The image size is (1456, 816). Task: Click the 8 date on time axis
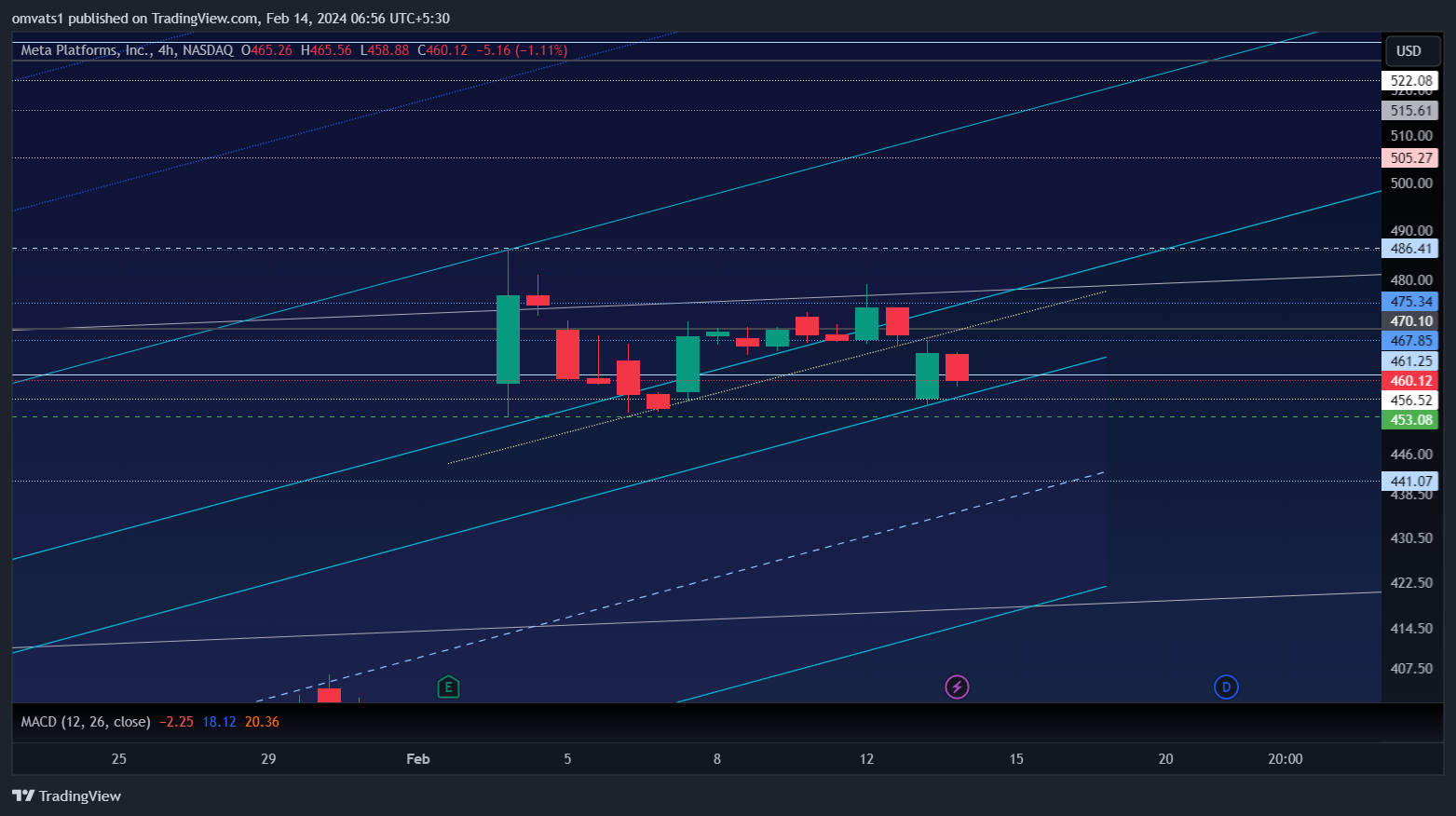click(x=717, y=759)
